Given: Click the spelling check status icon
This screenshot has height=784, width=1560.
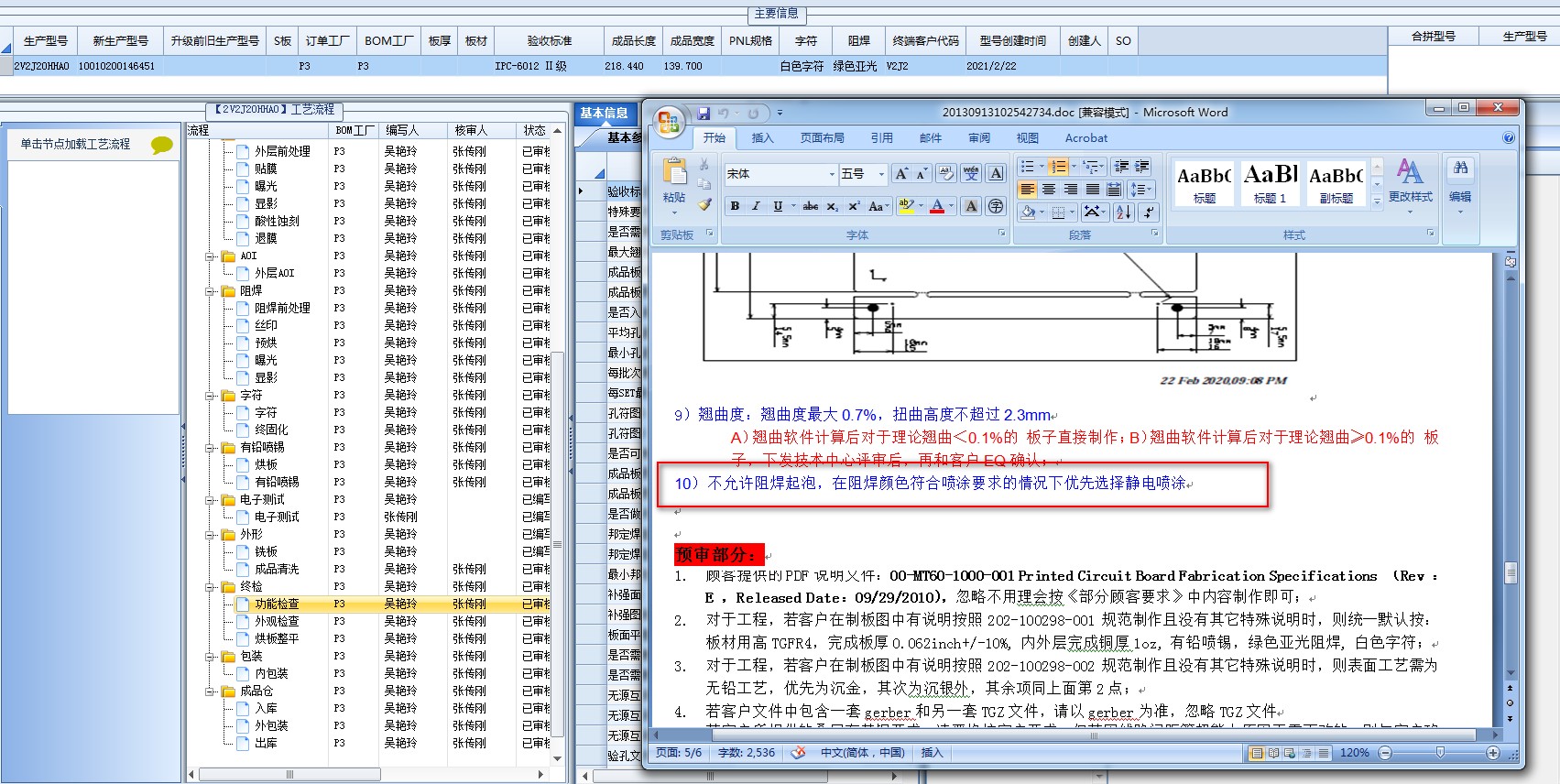Looking at the screenshot, I should tap(799, 753).
